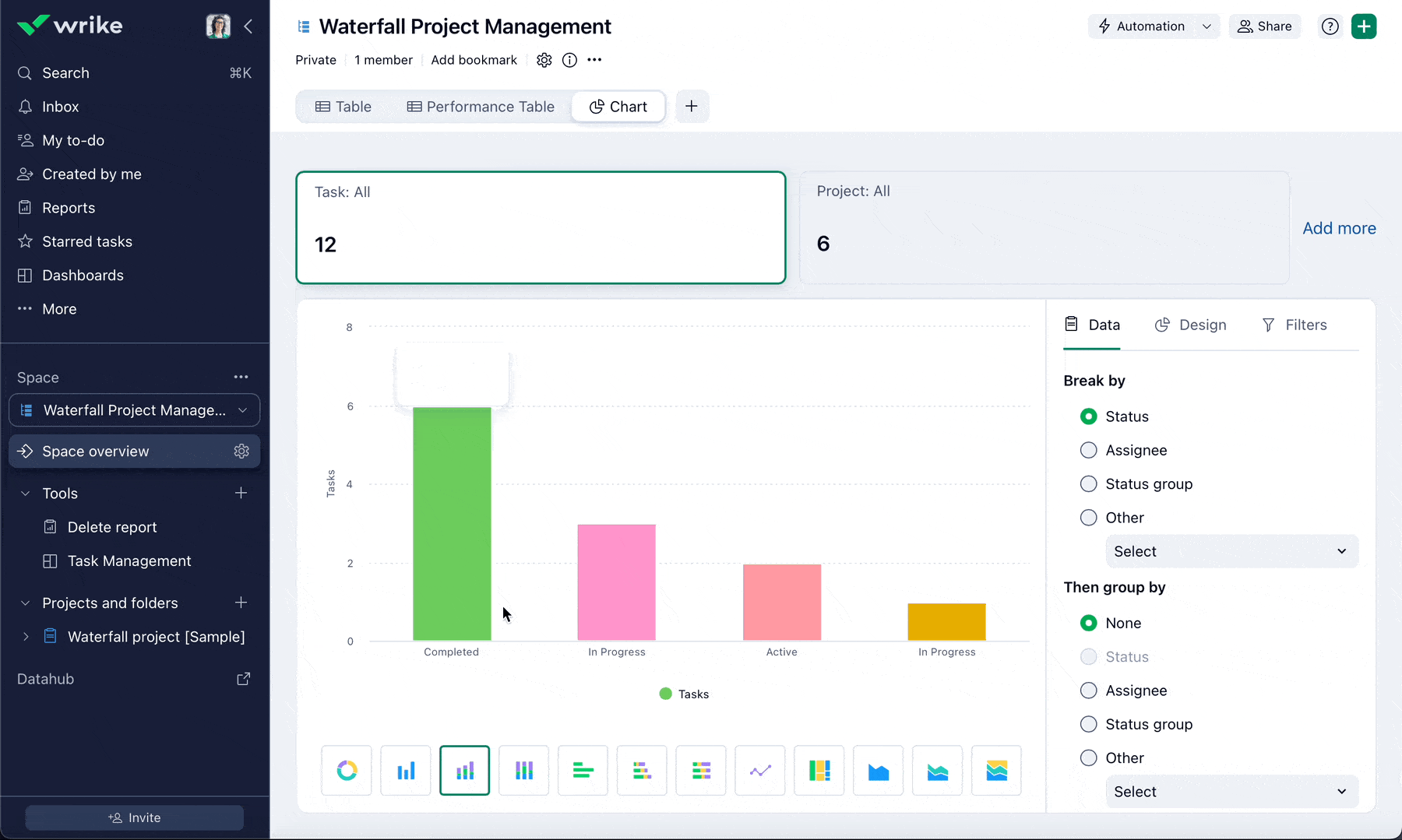Open the Filters panel tab

tap(1295, 325)
